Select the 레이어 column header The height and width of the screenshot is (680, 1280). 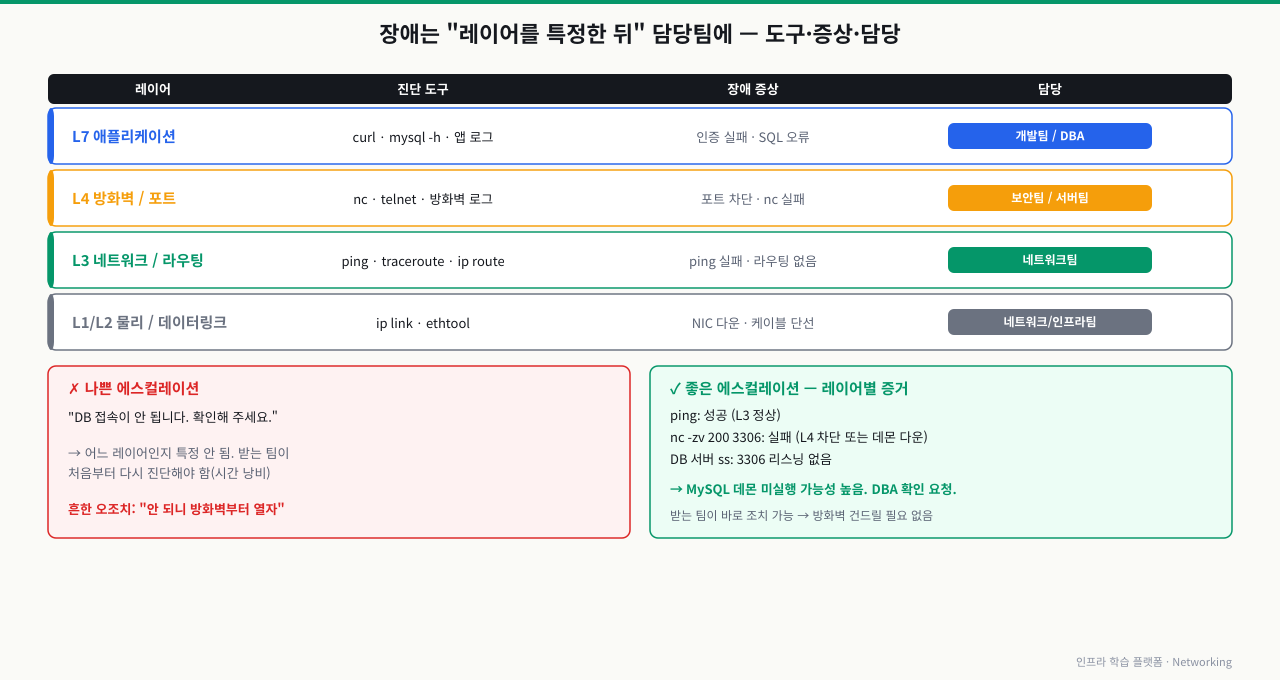pos(153,89)
